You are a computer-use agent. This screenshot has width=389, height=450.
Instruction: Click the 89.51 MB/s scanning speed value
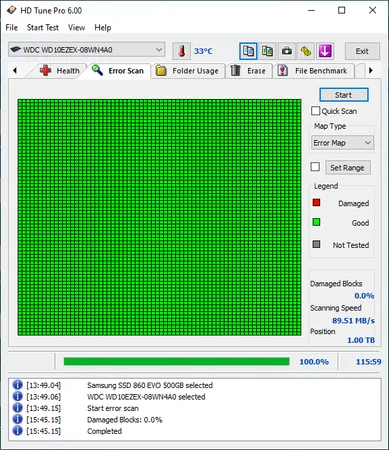point(353,321)
